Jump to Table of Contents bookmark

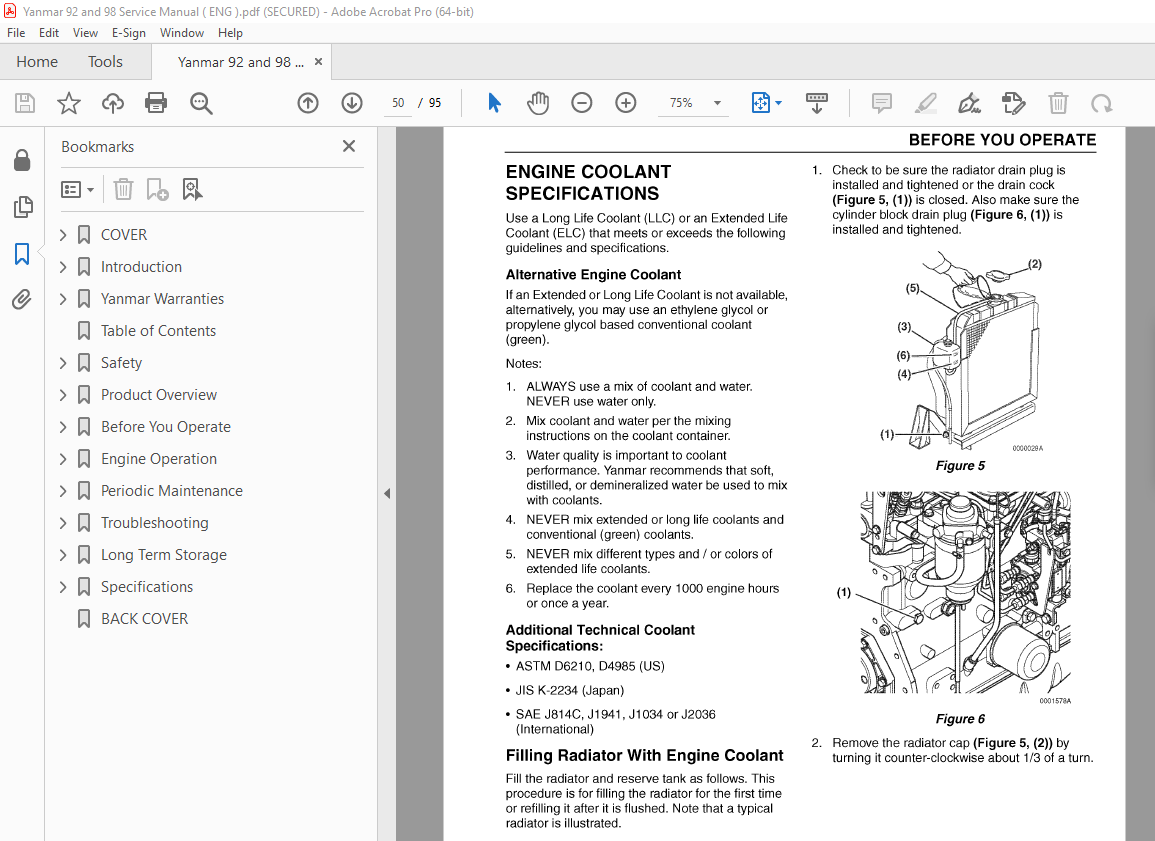coord(158,331)
